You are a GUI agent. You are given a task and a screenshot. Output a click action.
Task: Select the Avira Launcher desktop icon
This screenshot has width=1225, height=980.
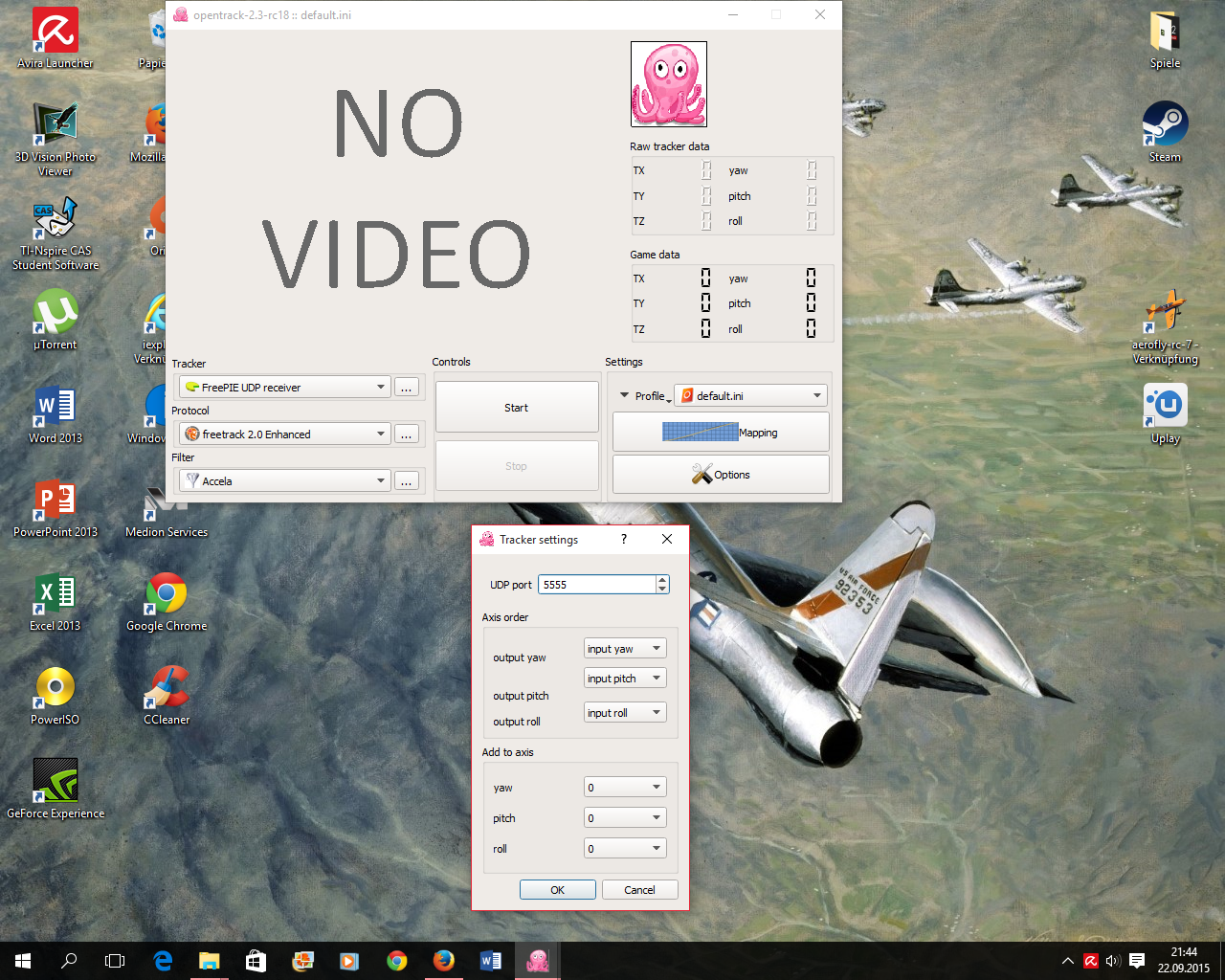click(56, 38)
